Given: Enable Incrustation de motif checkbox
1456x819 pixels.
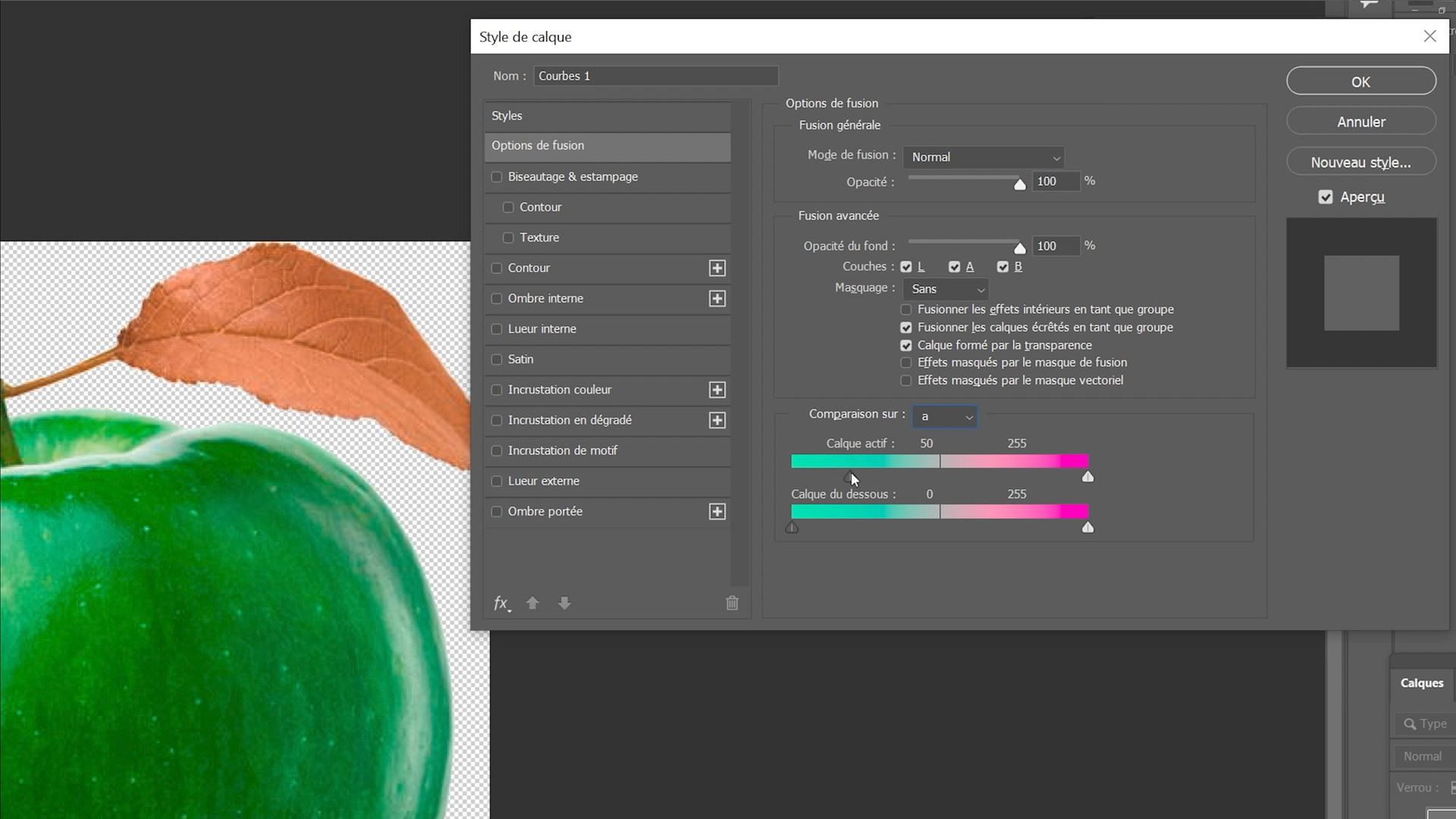Looking at the screenshot, I should (497, 450).
